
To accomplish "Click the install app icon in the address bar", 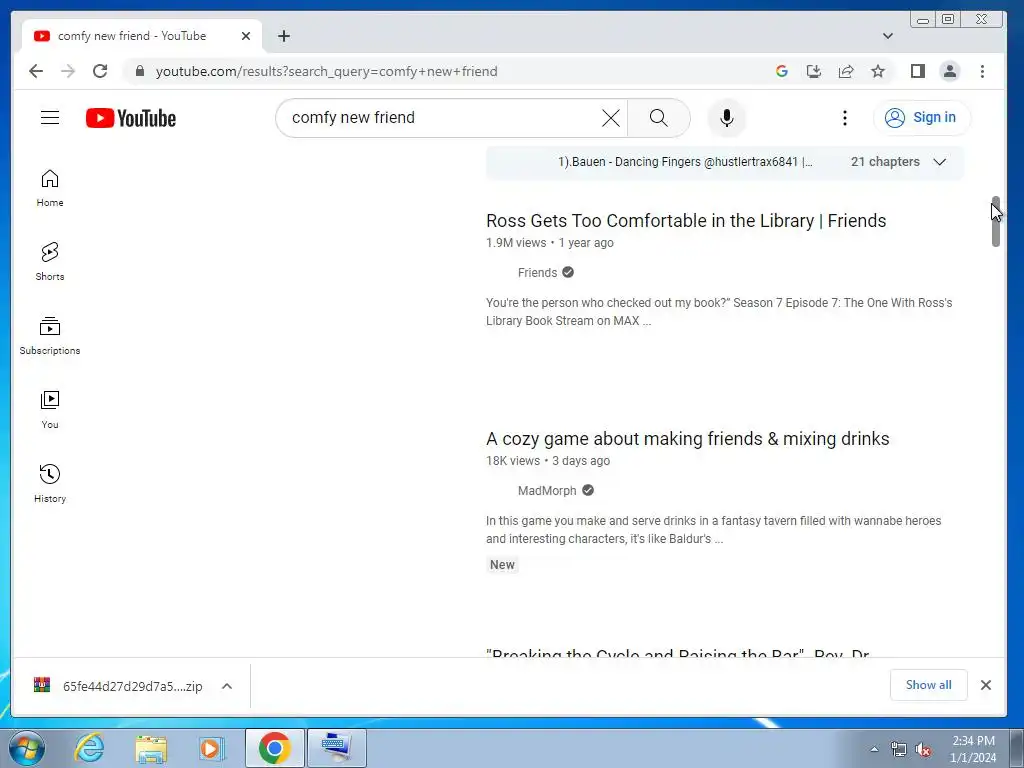I will [814, 71].
